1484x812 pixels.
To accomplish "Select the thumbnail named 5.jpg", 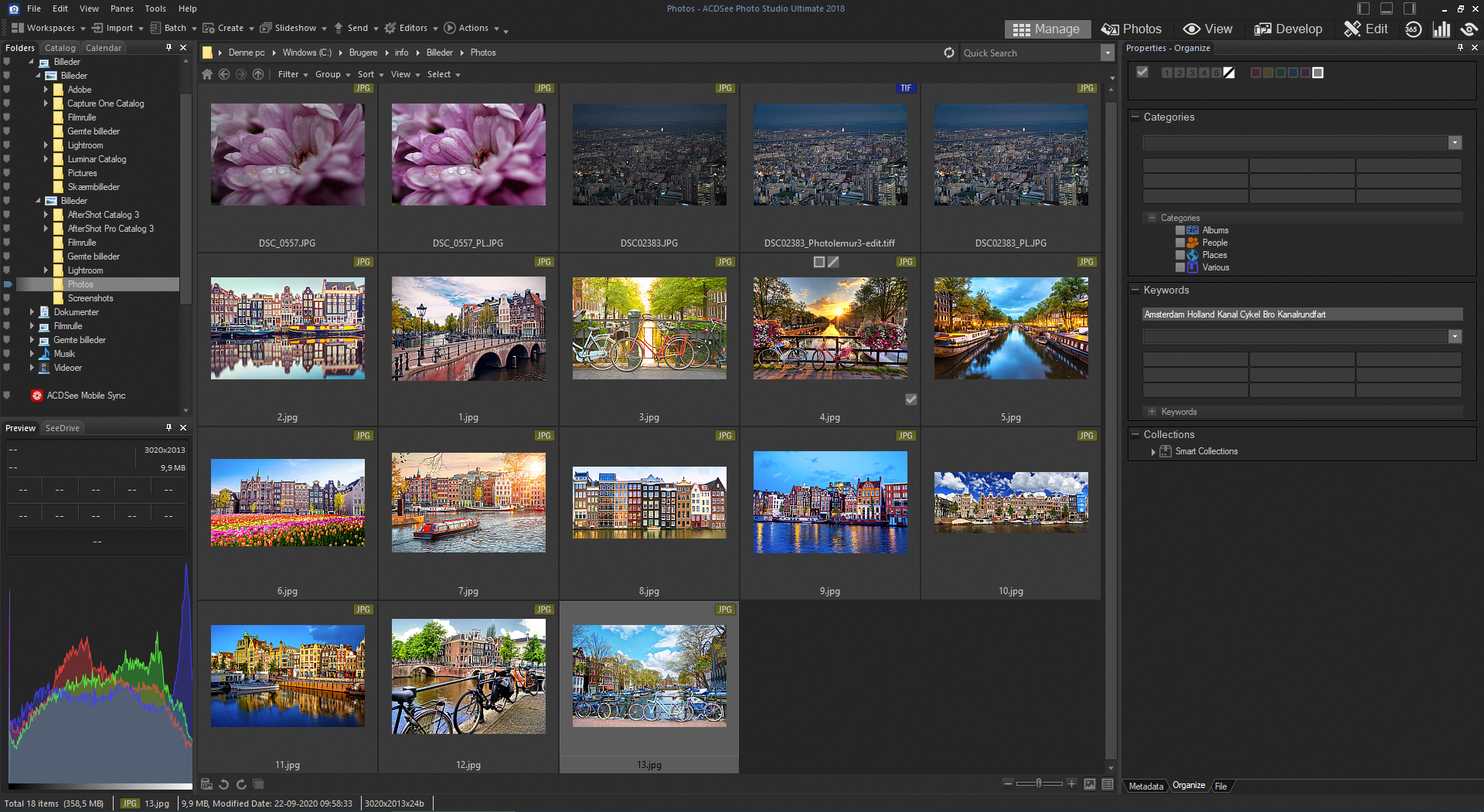I will [1010, 328].
